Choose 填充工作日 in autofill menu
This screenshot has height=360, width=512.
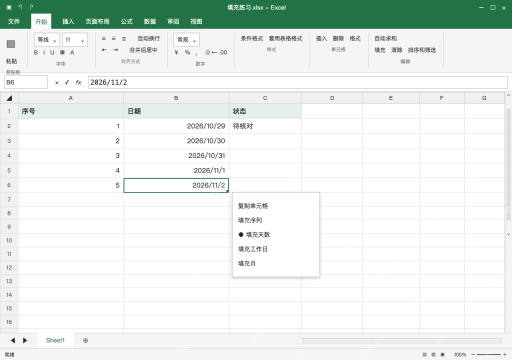pyautogui.click(x=253, y=249)
